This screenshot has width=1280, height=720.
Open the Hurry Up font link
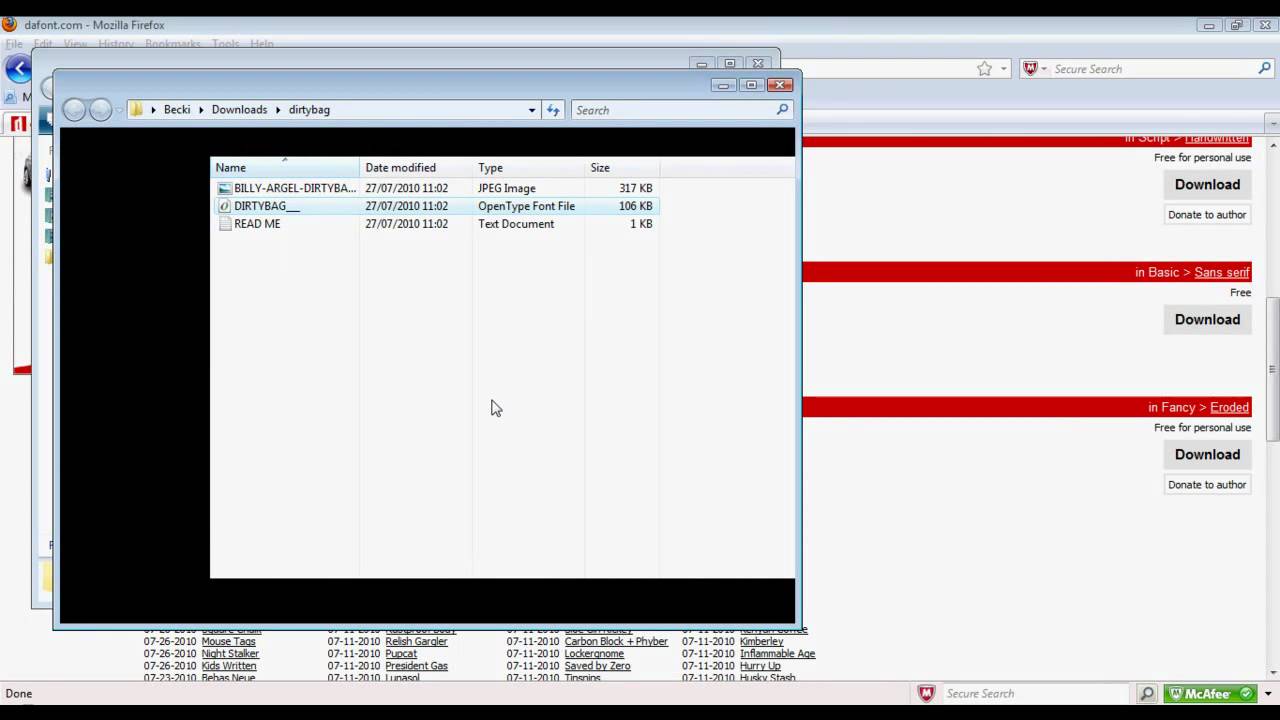[760, 666]
